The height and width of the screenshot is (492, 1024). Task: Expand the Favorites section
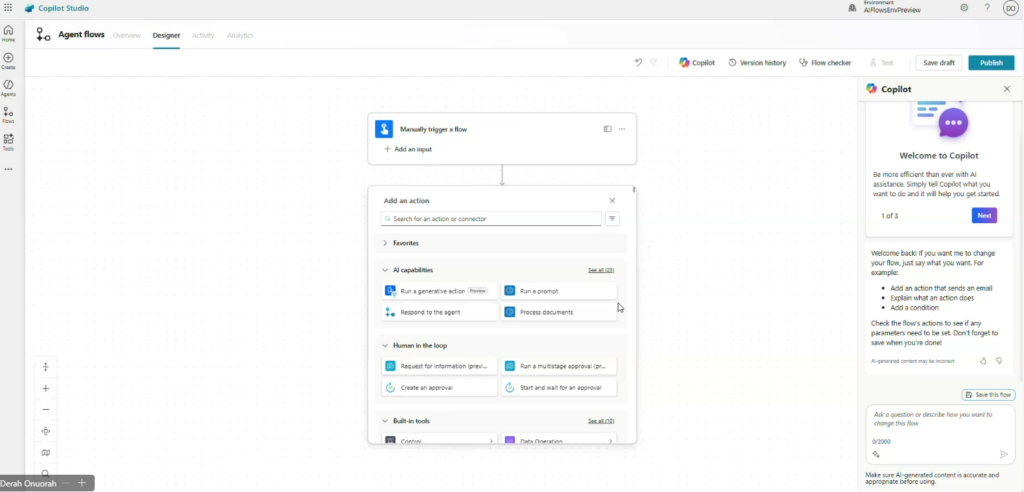(x=385, y=243)
